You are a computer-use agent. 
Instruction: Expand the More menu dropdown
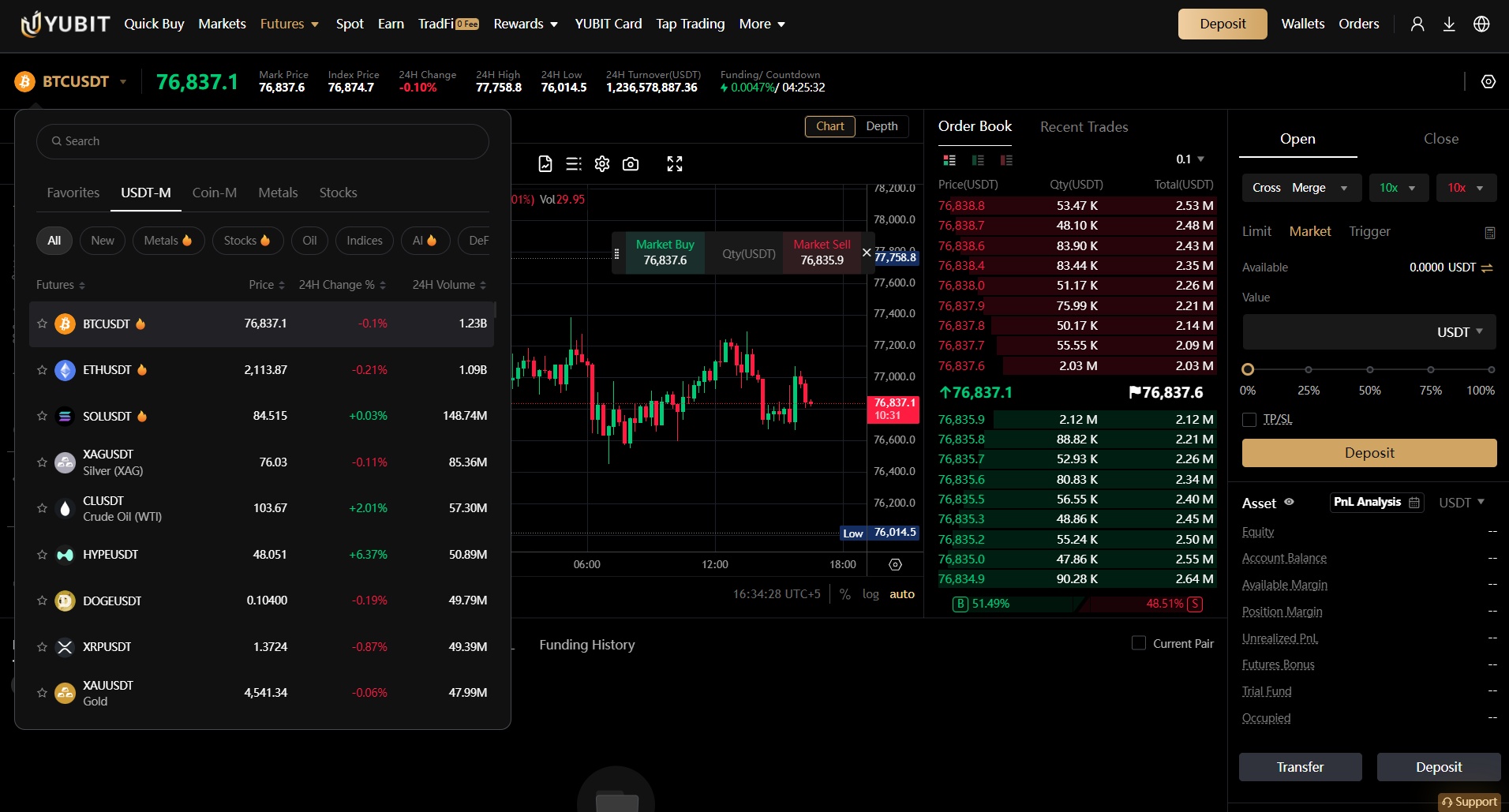781,24
